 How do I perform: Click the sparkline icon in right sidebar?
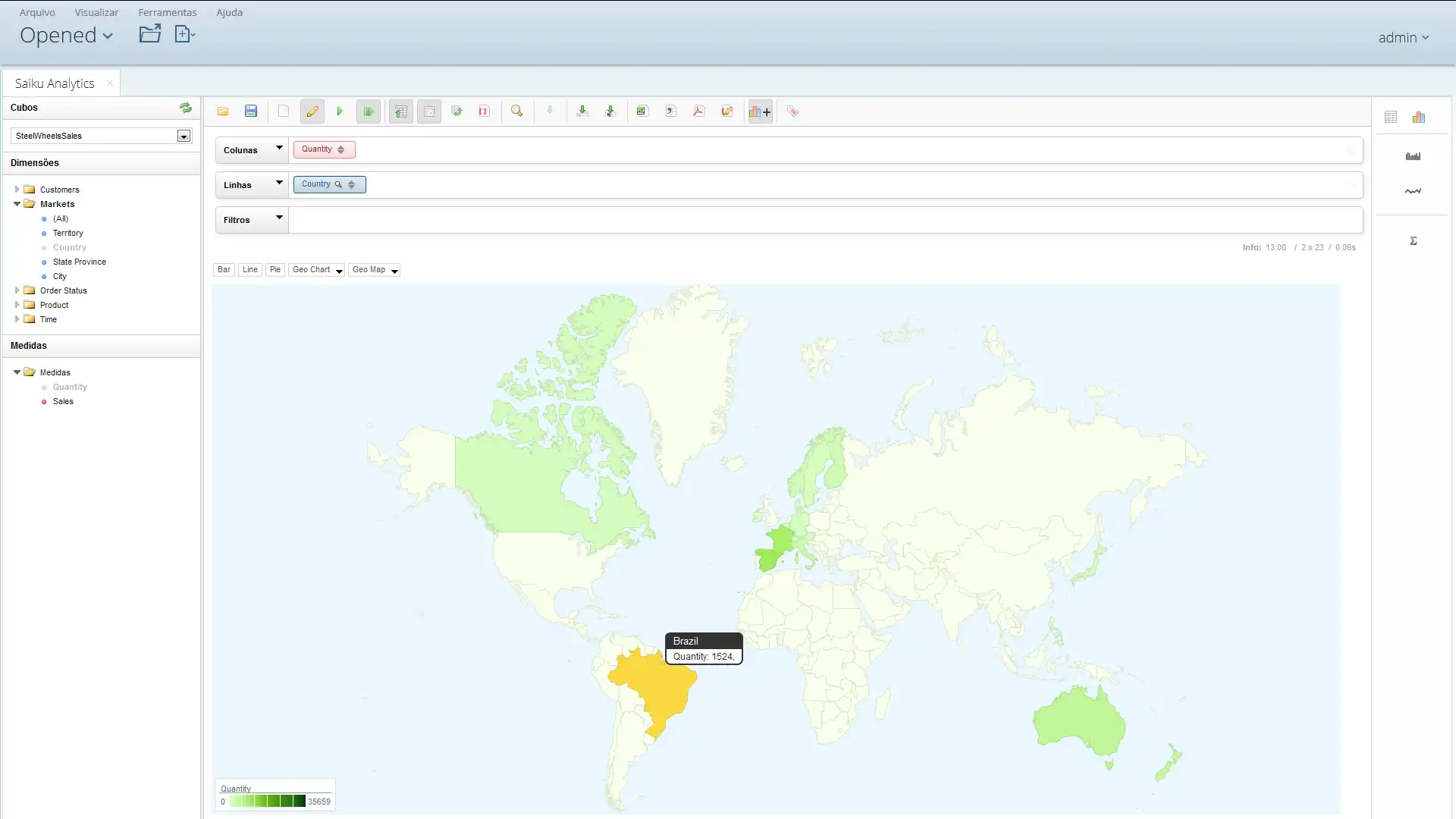point(1413,191)
